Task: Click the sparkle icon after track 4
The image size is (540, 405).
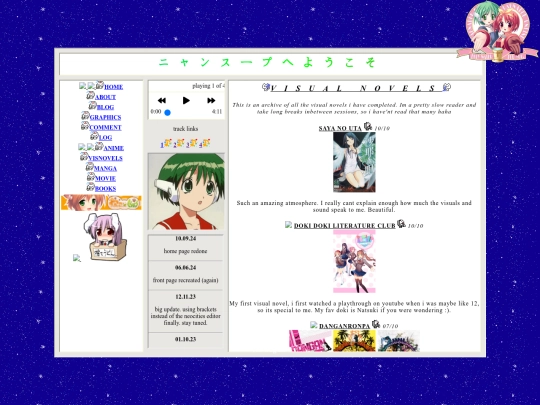Action: click(206, 143)
